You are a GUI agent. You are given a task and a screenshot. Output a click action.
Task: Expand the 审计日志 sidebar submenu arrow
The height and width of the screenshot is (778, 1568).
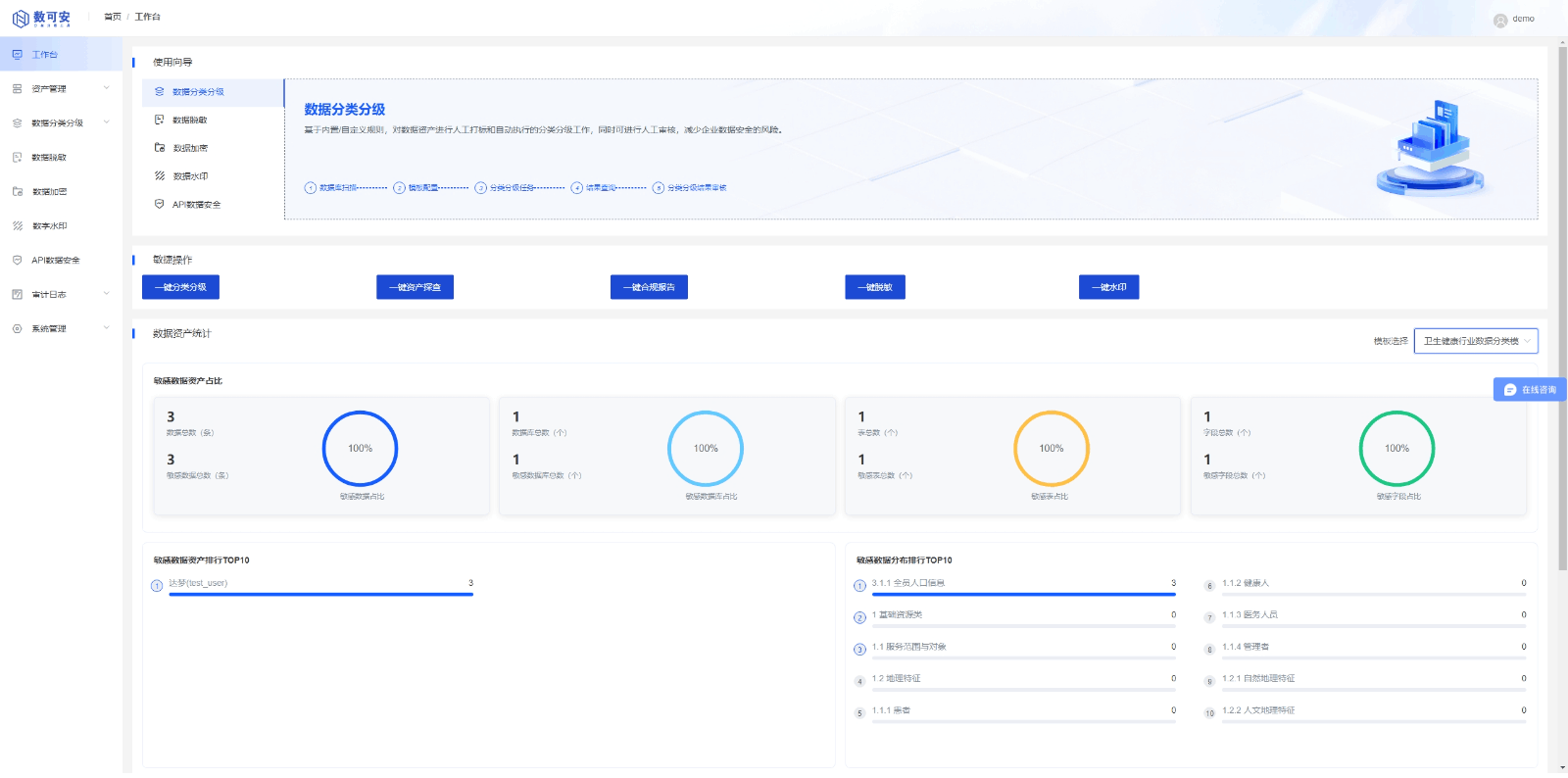coord(106,294)
